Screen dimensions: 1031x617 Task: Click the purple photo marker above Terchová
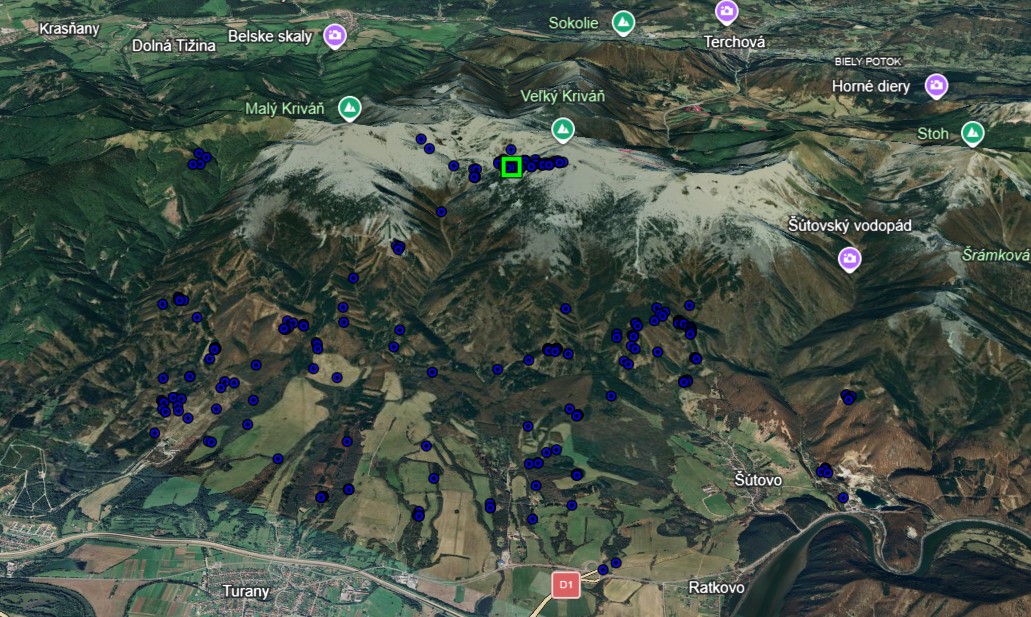(x=727, y=11)
